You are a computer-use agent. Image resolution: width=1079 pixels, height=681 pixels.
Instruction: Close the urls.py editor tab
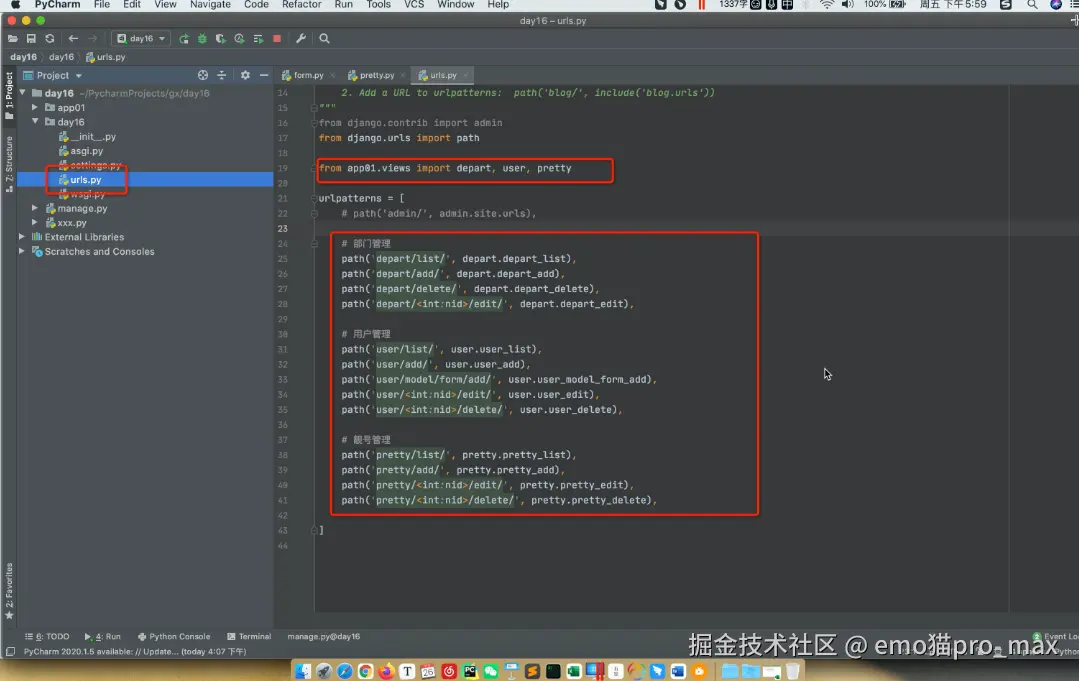tap(466, 75)
